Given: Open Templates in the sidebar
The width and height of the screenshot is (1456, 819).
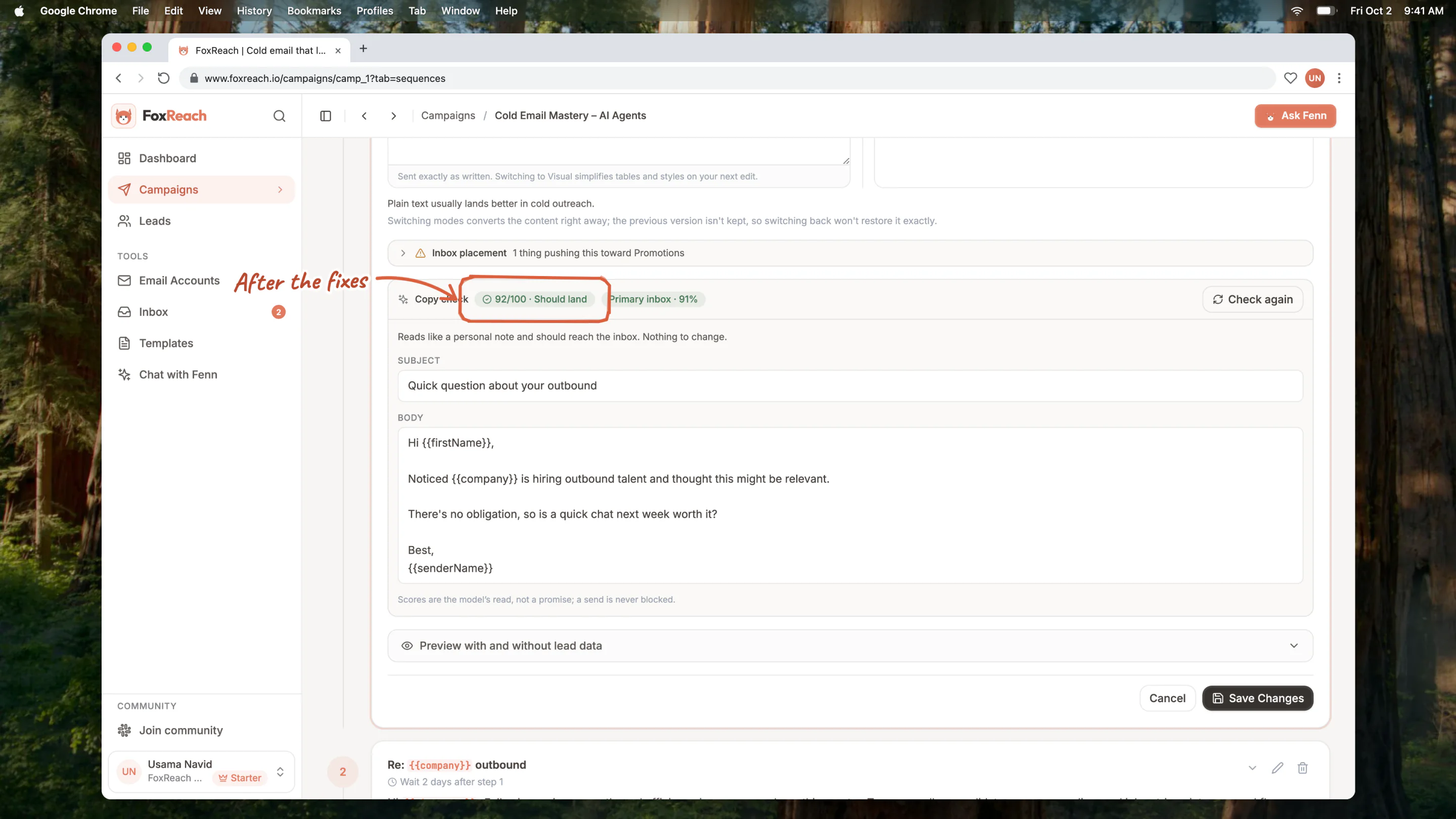Looking at the screenshot, I should click(x=201, y=343).
